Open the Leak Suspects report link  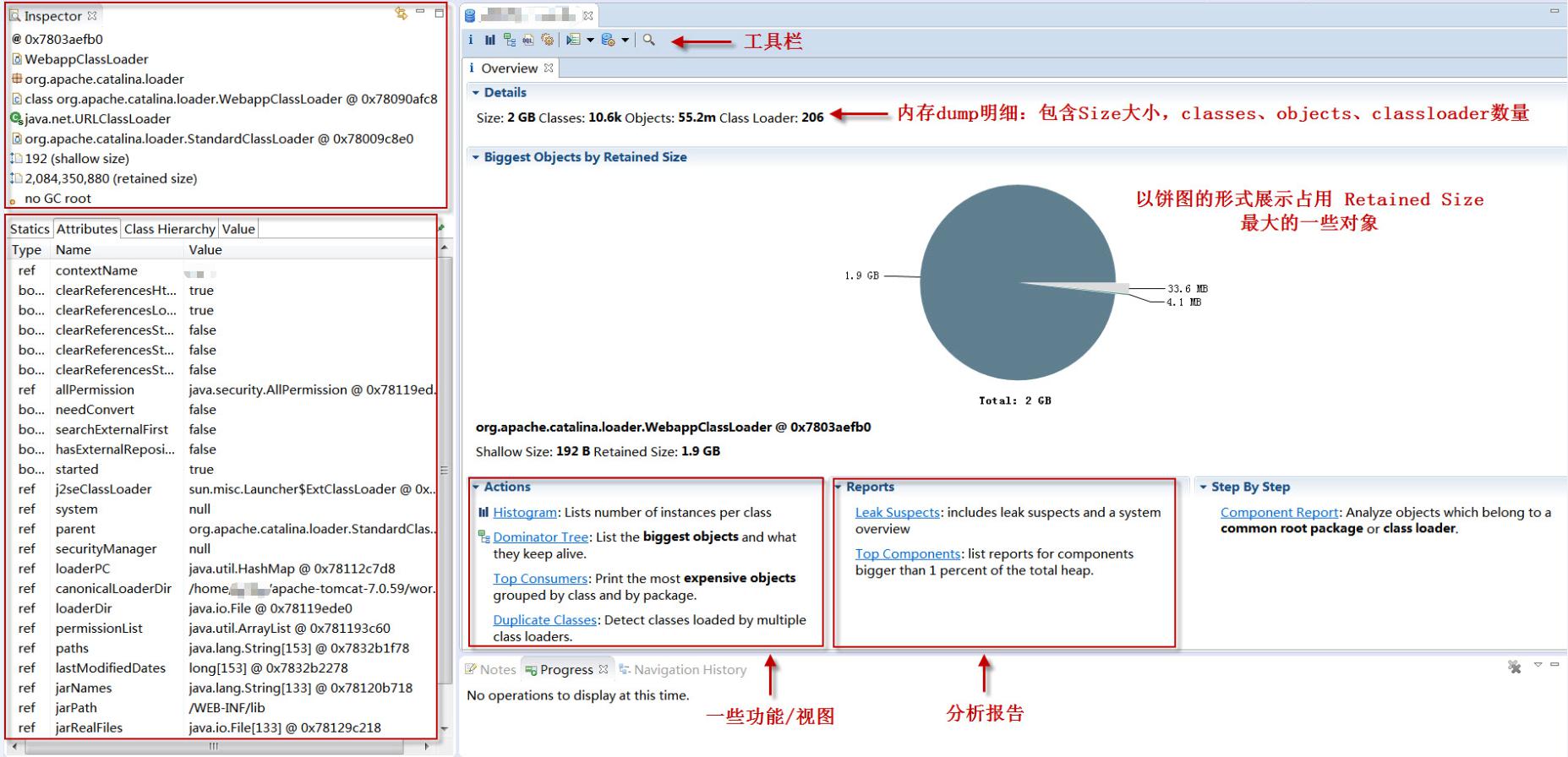pyautogui.click(x=898, y=512)
